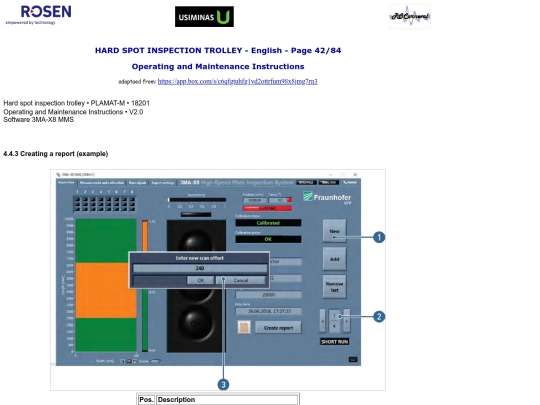Click the 'Enter new scan offset' dialog title
This screenshot has width=540, height=405.
200,258
